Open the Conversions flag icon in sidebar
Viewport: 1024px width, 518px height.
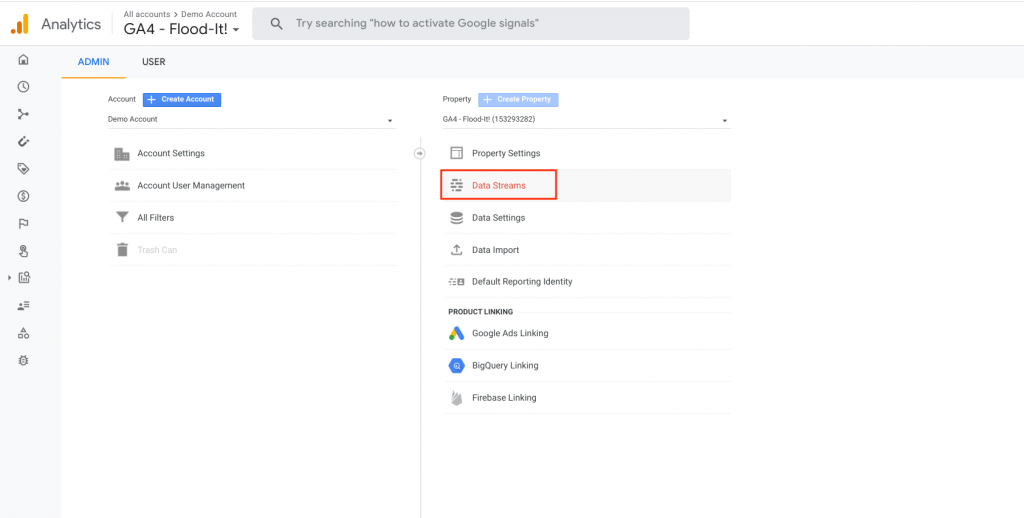24,223
